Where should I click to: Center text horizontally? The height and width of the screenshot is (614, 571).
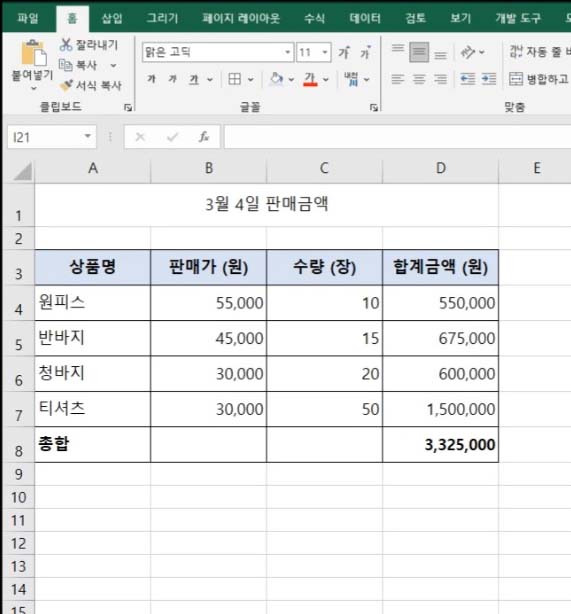pyautogui.click(x=419, y=79)
